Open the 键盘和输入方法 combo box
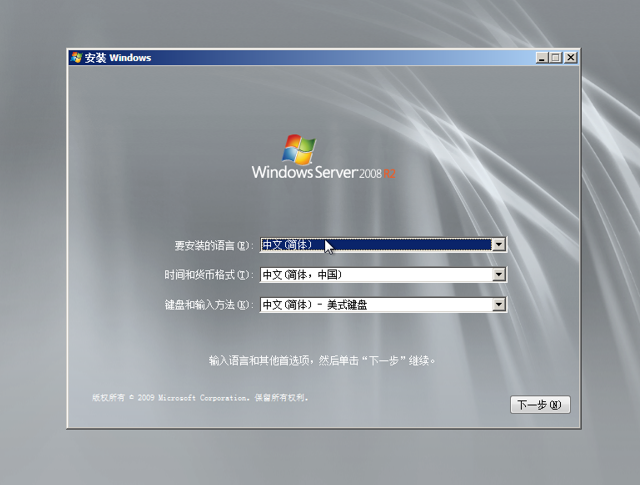This screenshot has height=485, width=640. [x=383, y=305]
